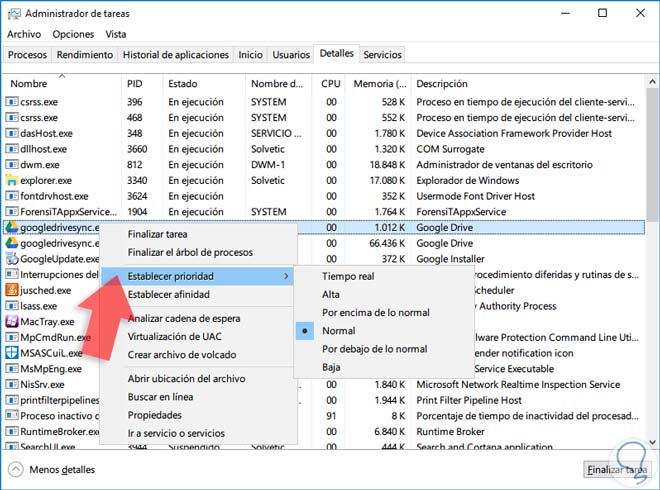Click the MacTray.exe process icon
The image size is (660, 490).
coord(11,322)
